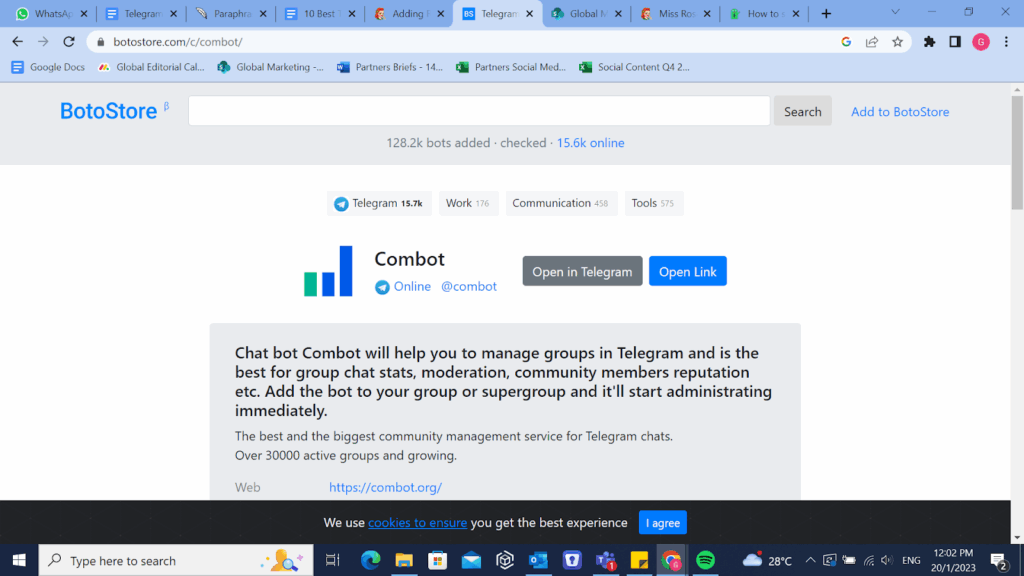
Task: Select the Communication category tag
Action: coord(560,203)
